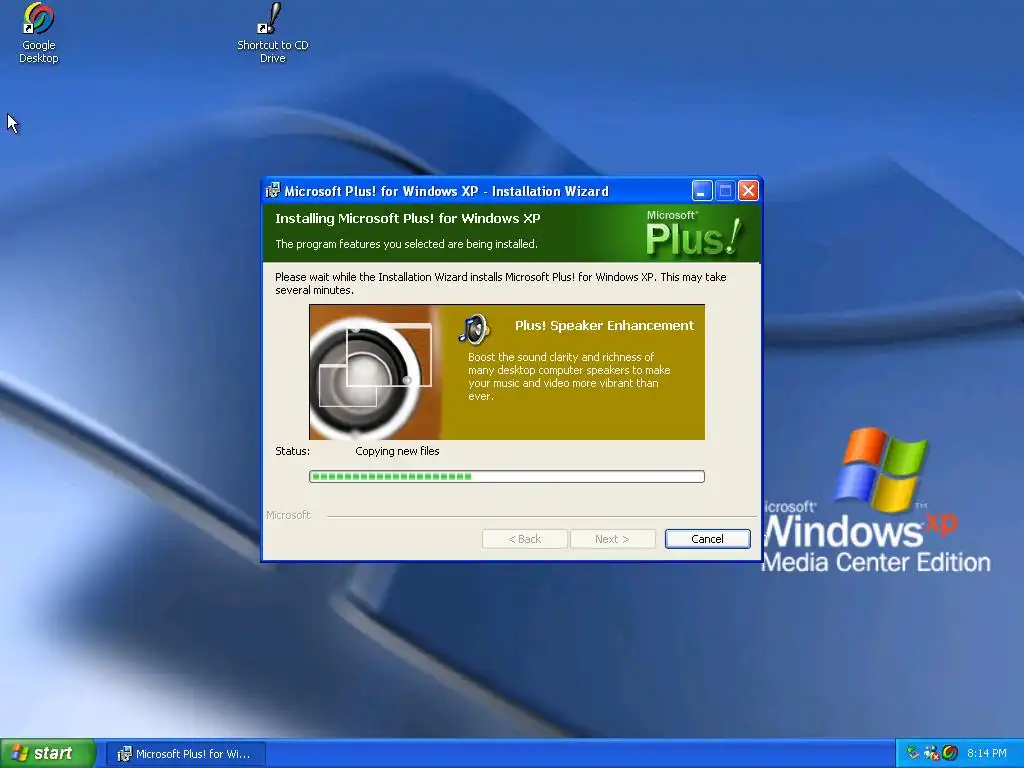The image size is (1024, 768).
Task: Select Microsoft Plus! taskbar button
Action: pyautogui.click(x=185, y=754)
